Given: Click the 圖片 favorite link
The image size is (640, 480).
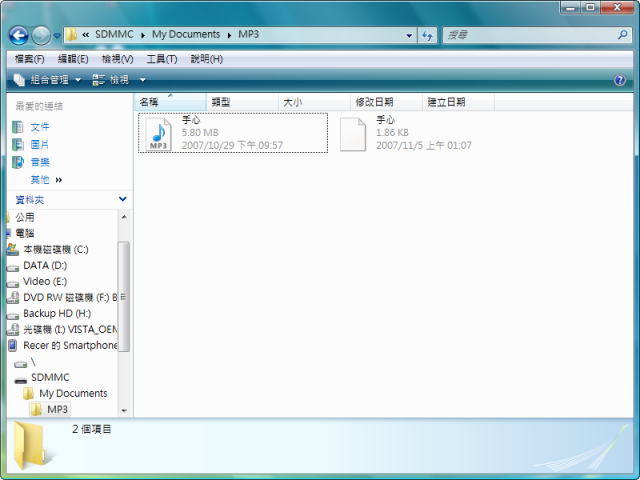Looking at the screenshot, I should [x=40, y=144].
